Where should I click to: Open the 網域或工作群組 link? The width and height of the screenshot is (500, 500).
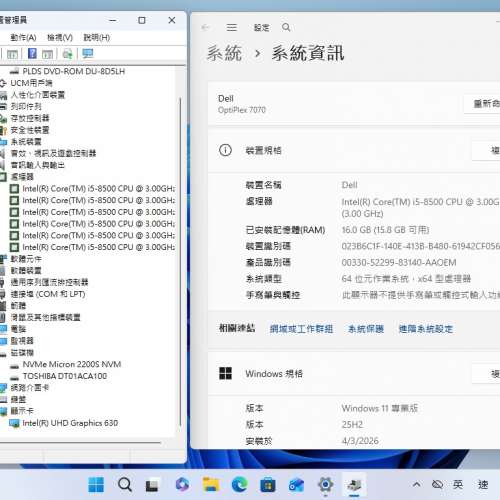(301, 329)
